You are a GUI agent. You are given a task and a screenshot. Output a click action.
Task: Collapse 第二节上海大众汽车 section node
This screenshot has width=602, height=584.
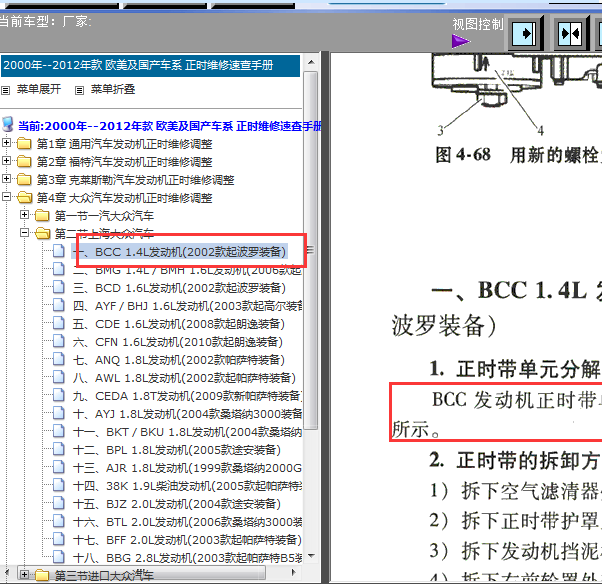tap(24, 233)
